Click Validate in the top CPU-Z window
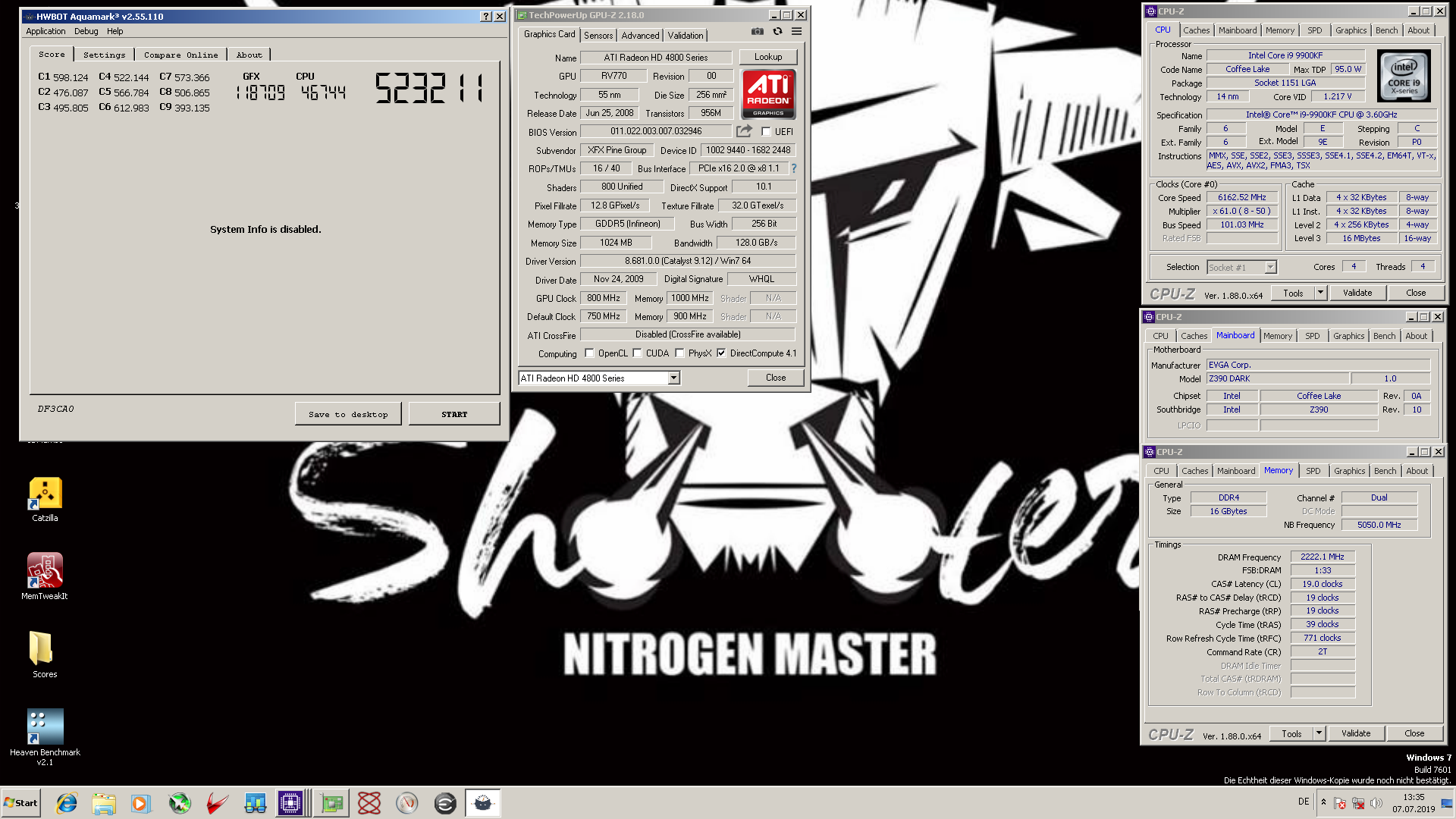The width and height of the screenshot is (1456, 819). tap(1357, 293)
